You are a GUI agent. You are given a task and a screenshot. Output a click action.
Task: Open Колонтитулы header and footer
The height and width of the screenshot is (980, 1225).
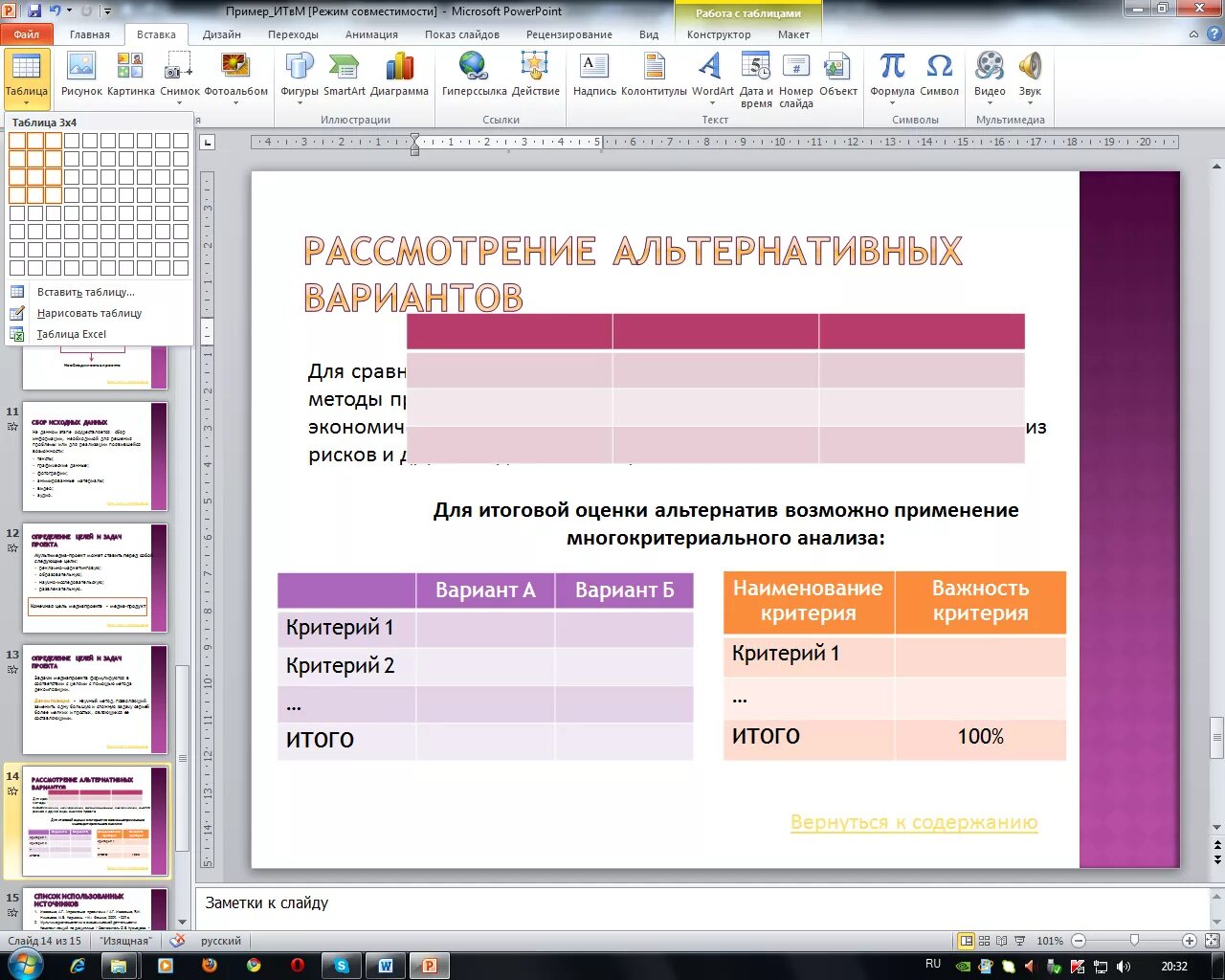point(654,75)
